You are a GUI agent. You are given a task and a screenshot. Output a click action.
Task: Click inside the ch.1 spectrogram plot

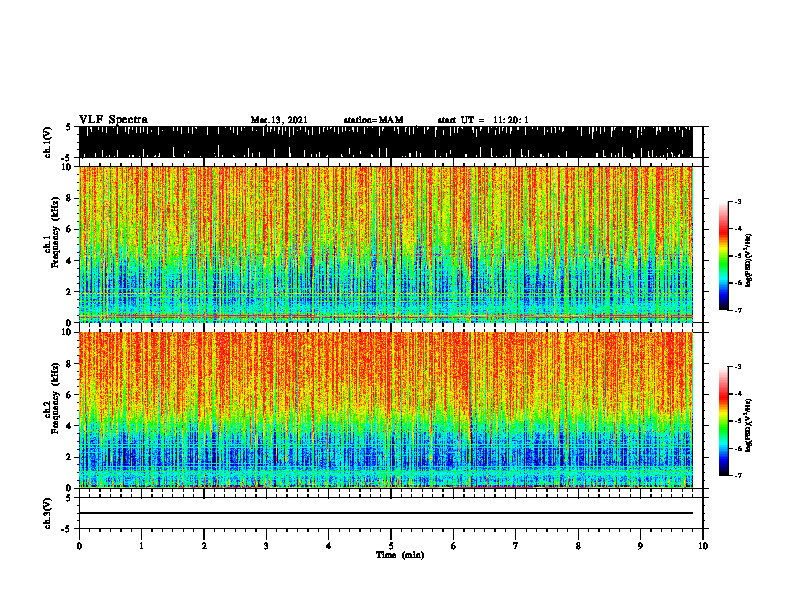[386, 244]
